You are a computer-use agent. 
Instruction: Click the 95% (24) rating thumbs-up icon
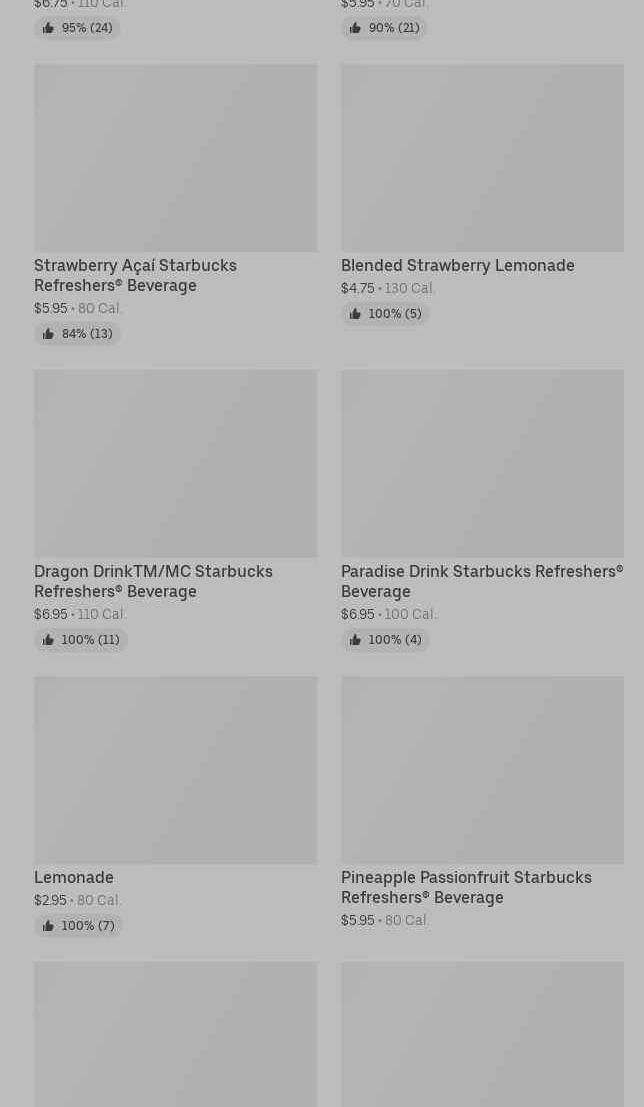point(48,28)
